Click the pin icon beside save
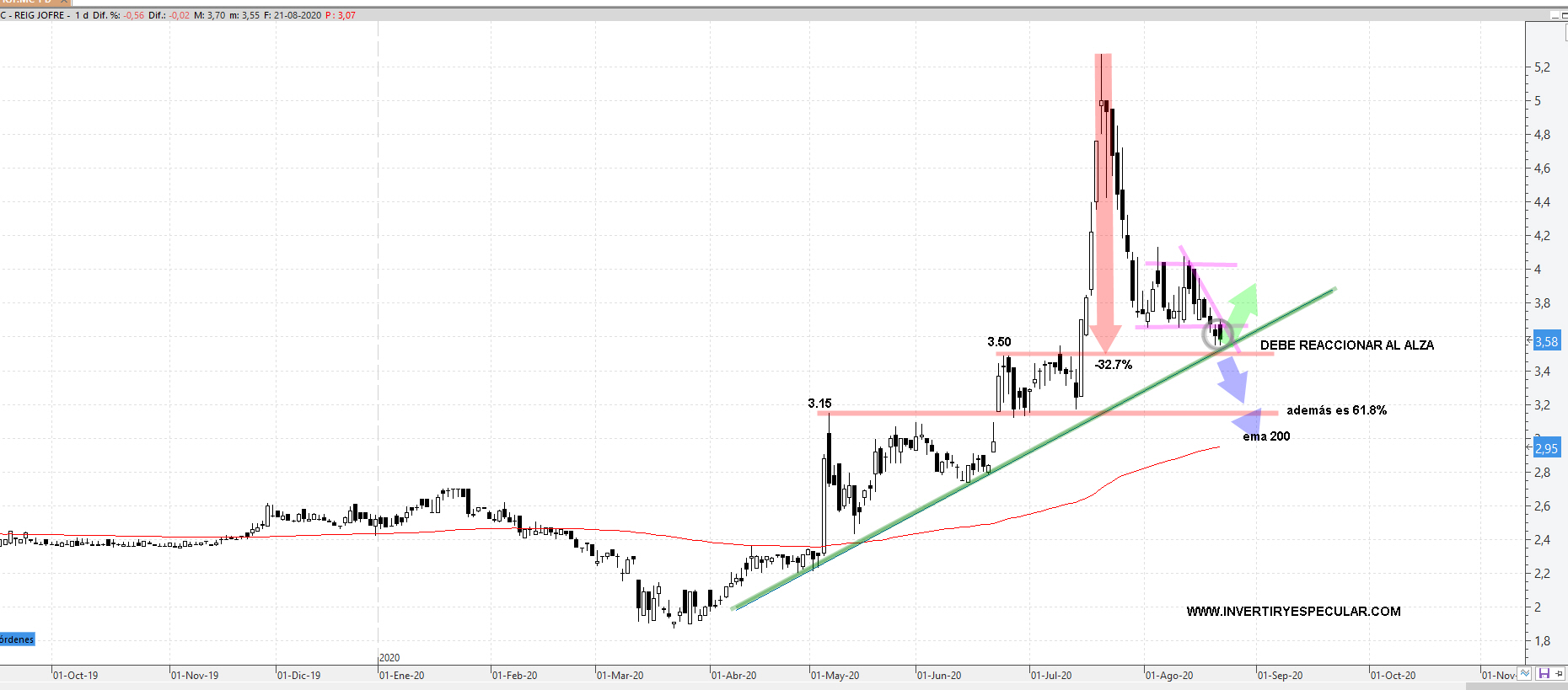This screenshot has height=690, width=1568. click(x=1560, y=674)
